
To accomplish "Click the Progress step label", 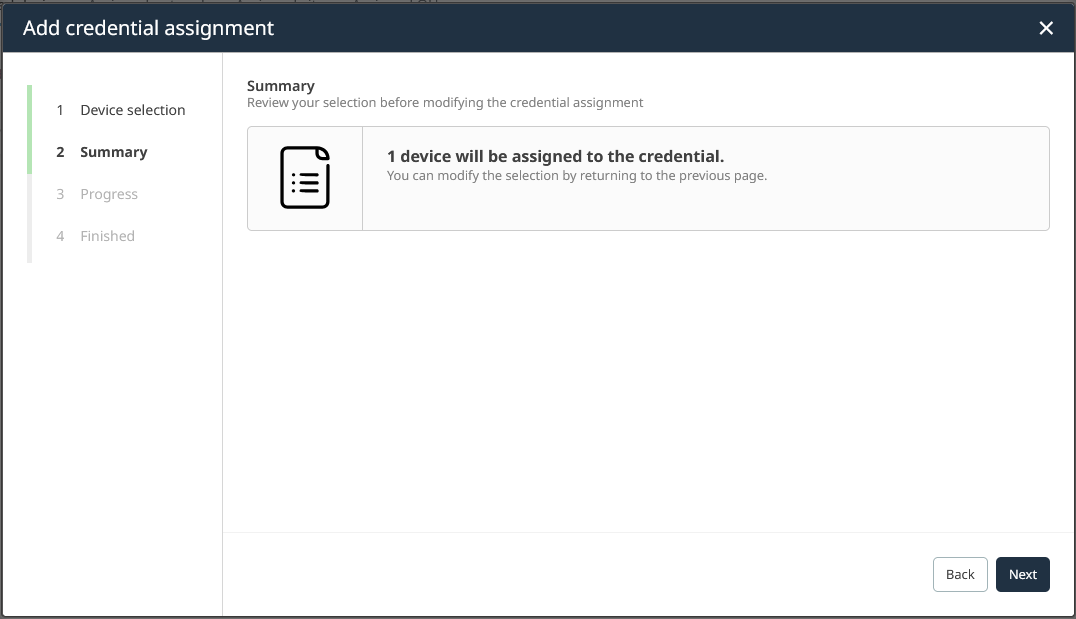I will click(109, 194).
